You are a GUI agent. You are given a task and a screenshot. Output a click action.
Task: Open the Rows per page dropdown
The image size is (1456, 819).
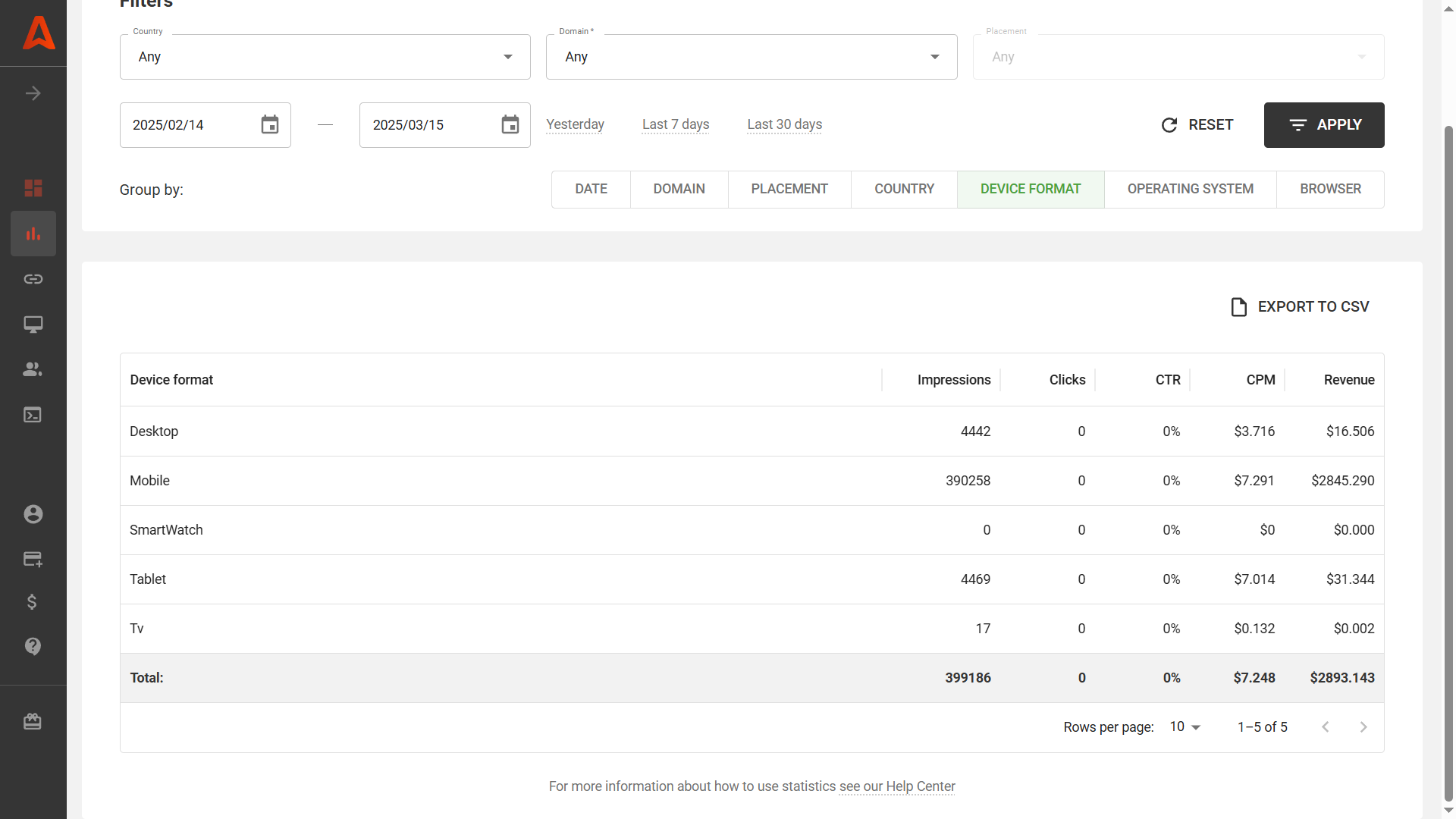tap(1185, 726)
